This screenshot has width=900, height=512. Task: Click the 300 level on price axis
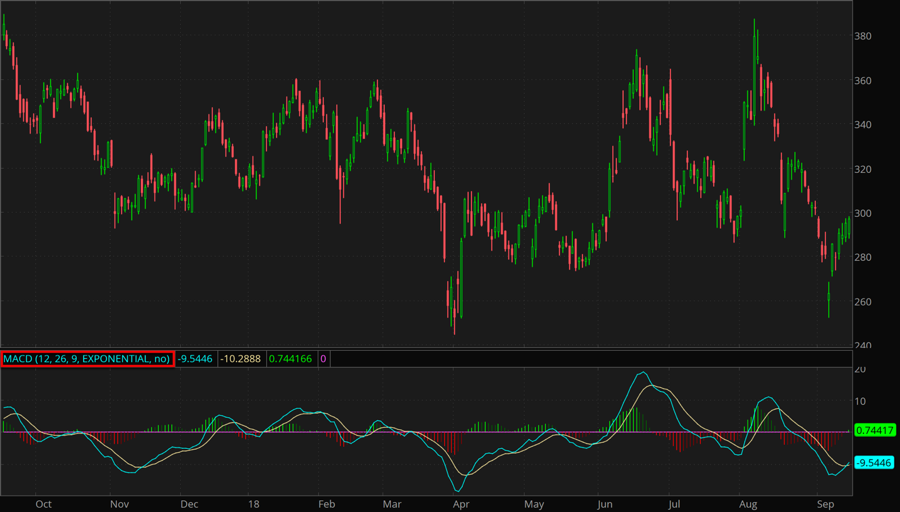[864, 214]
